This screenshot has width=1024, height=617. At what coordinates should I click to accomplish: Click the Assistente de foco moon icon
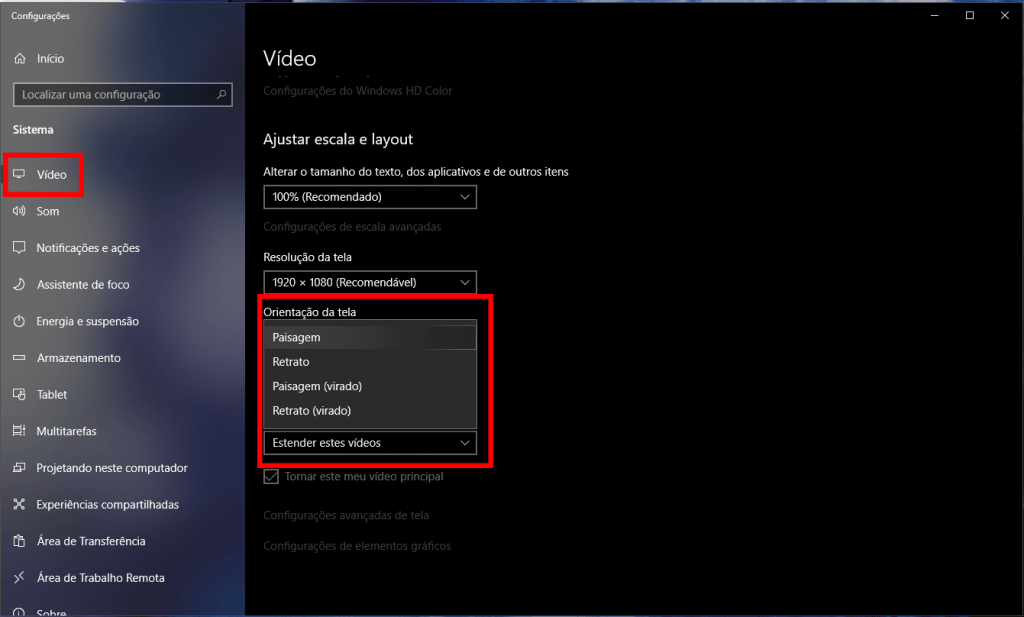pyautogui.click(x=20, y=285)
